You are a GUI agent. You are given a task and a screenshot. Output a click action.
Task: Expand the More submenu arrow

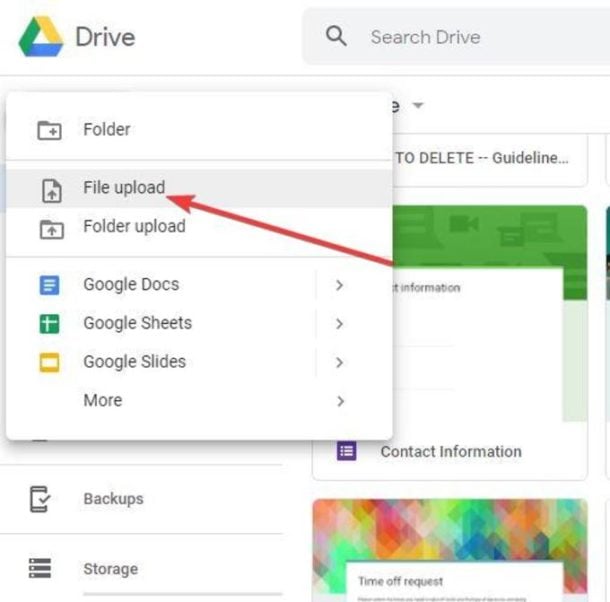pyautogui.click(x=340, y=401)
